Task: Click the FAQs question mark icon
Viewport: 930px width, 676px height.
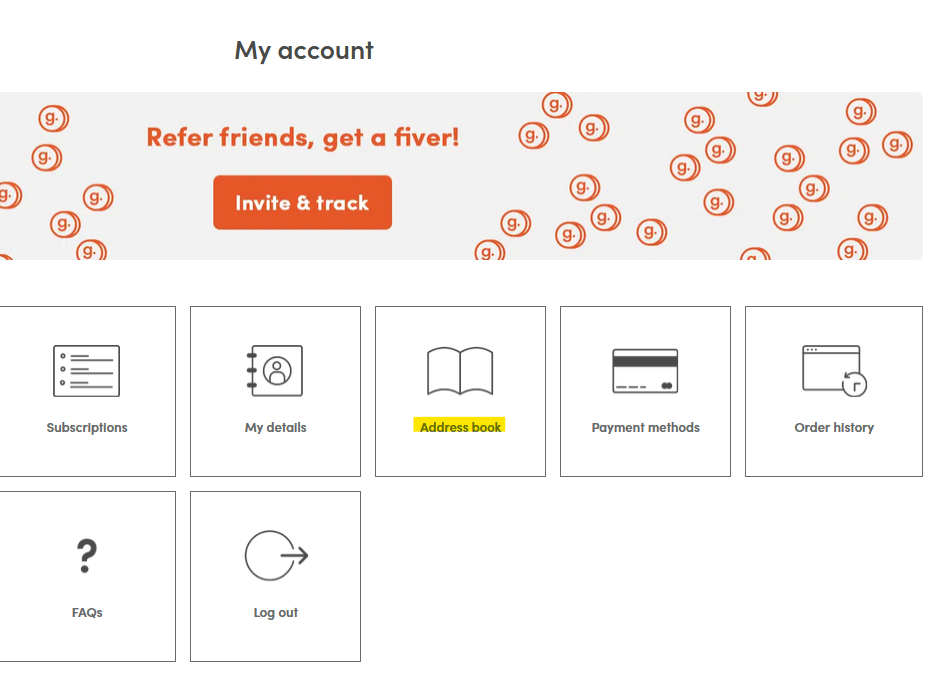Action: [87, 556]
